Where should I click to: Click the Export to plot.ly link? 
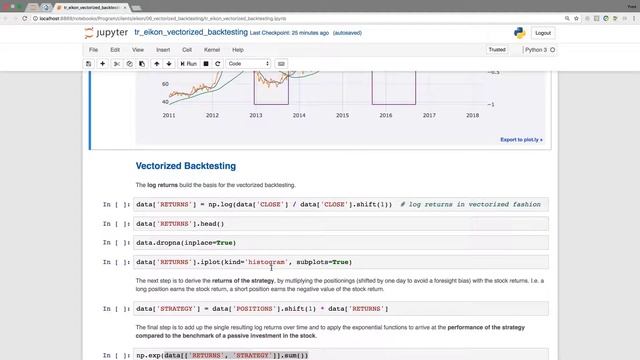coord(521,140)
